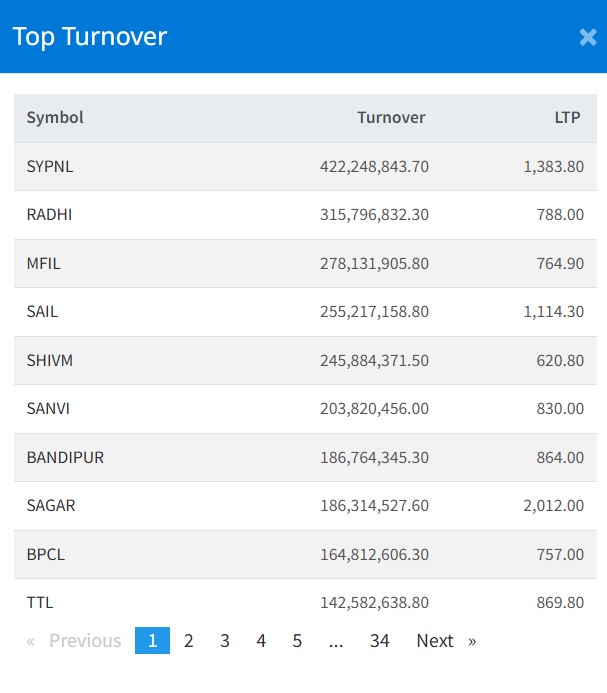Open the MFIL symbol entry
This screenshot has width=607, height=693.
point(44,264)
